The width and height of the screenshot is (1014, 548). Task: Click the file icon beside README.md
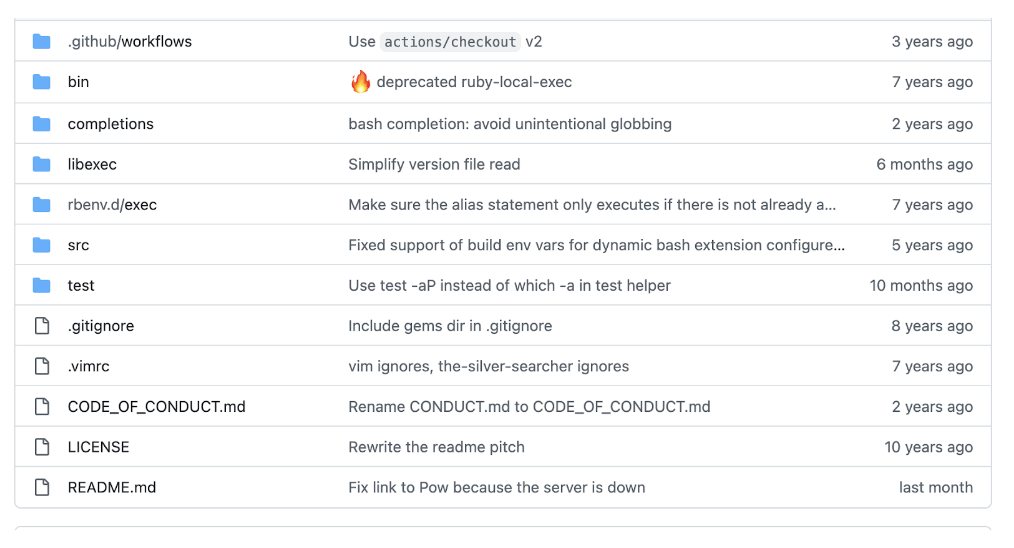click(42, 487)
